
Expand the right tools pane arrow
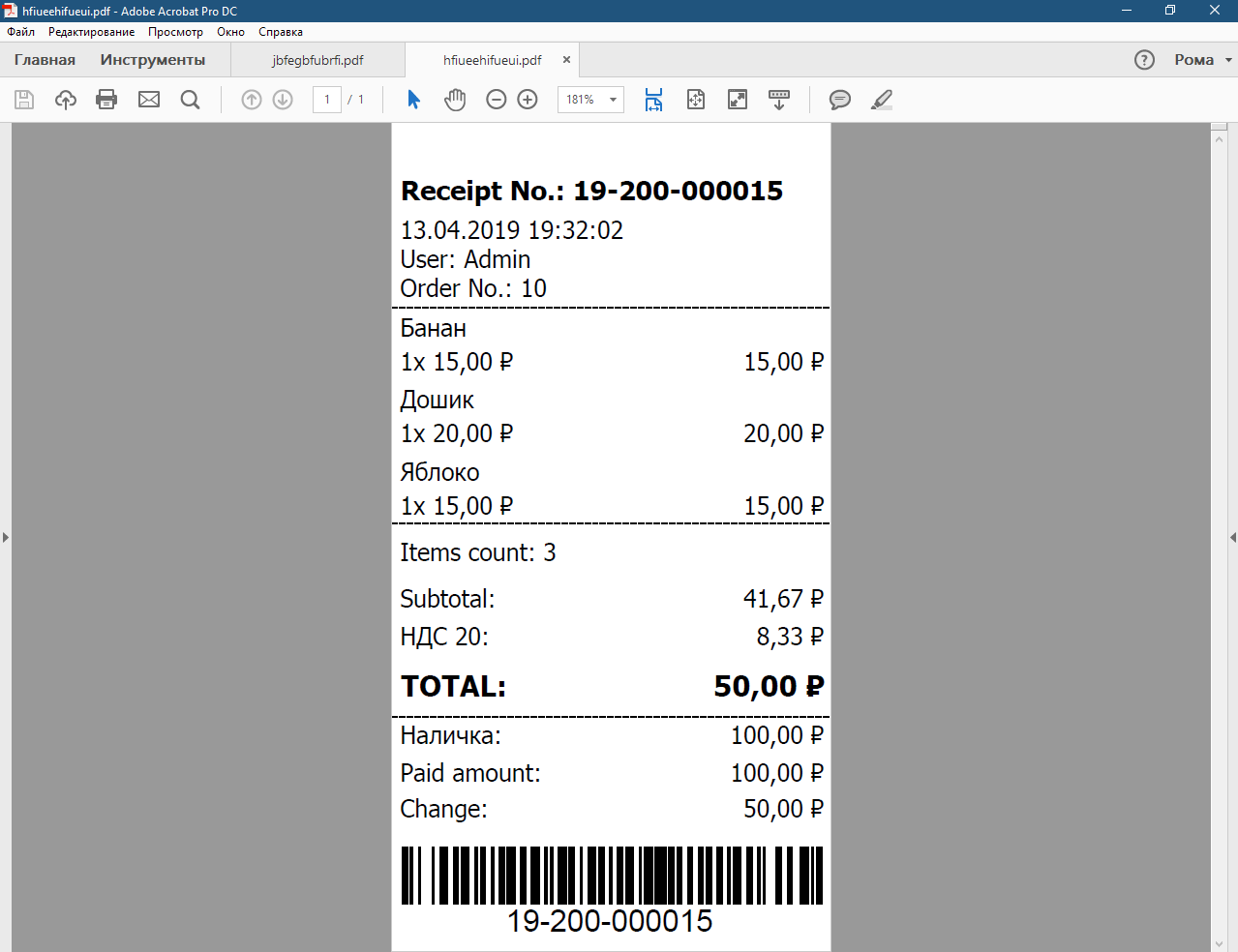click(1232, 537)
